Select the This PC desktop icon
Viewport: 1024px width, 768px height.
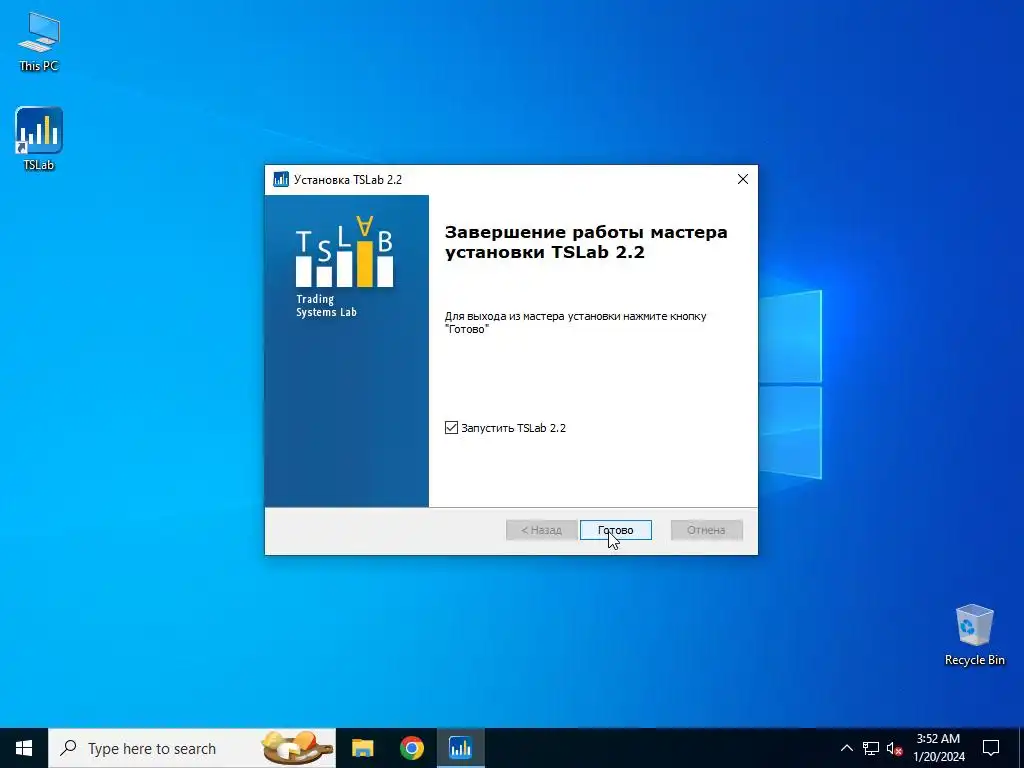[x=39, y=40]
